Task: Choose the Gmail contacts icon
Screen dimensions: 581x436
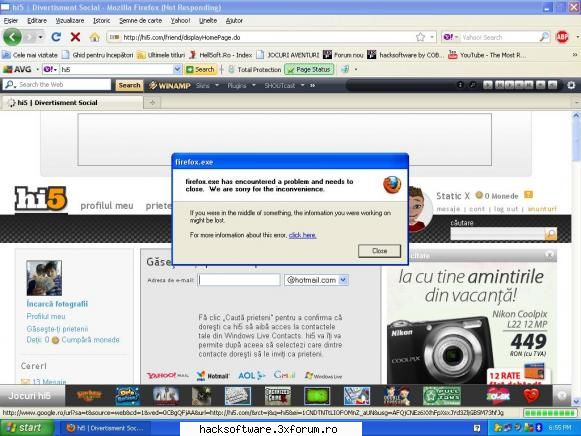Action: tap(285, 375)
